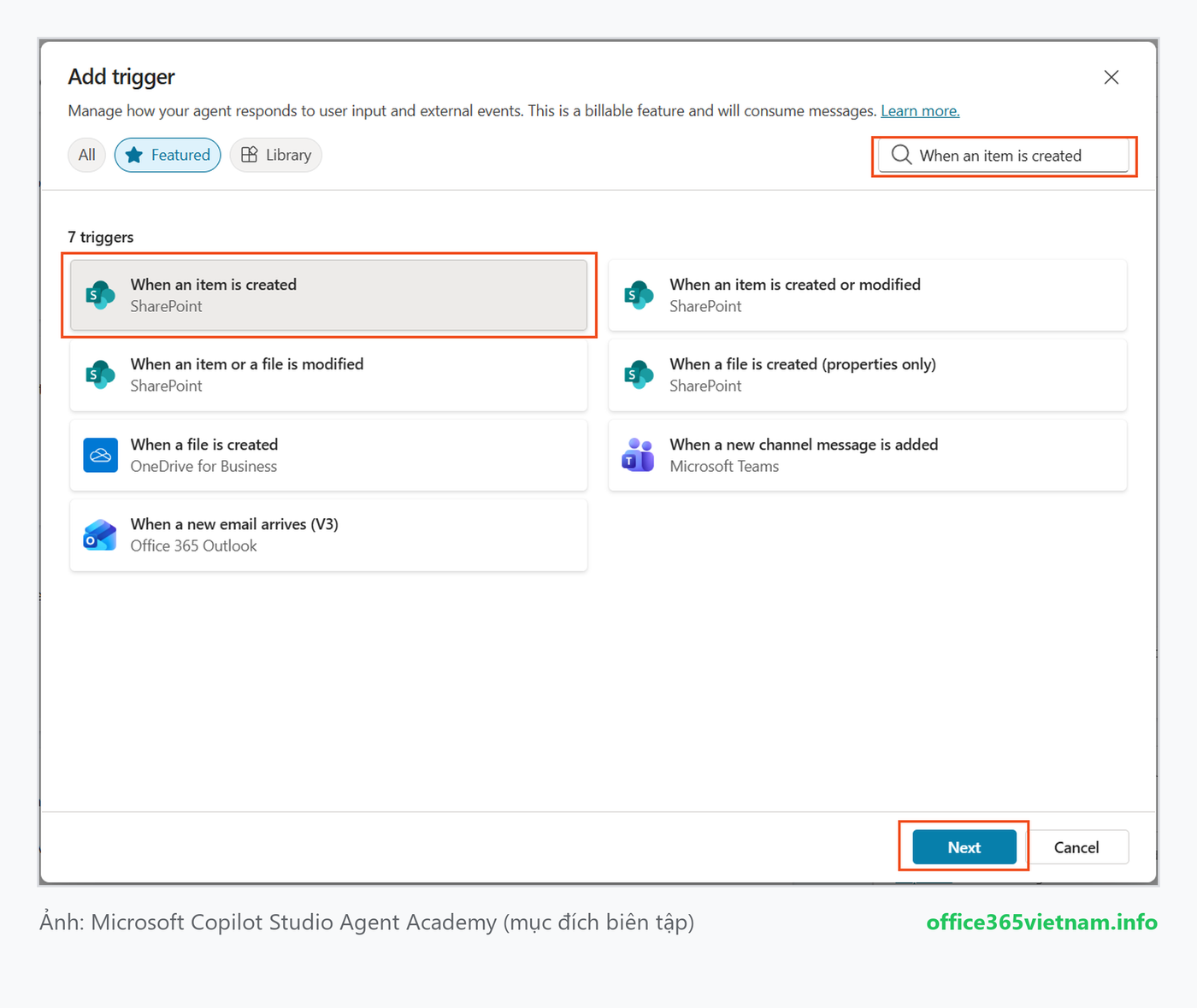Choose "When a file is created" OneDrive trigger
The width and height of the screenshot is (1197, 1008).
328,455
